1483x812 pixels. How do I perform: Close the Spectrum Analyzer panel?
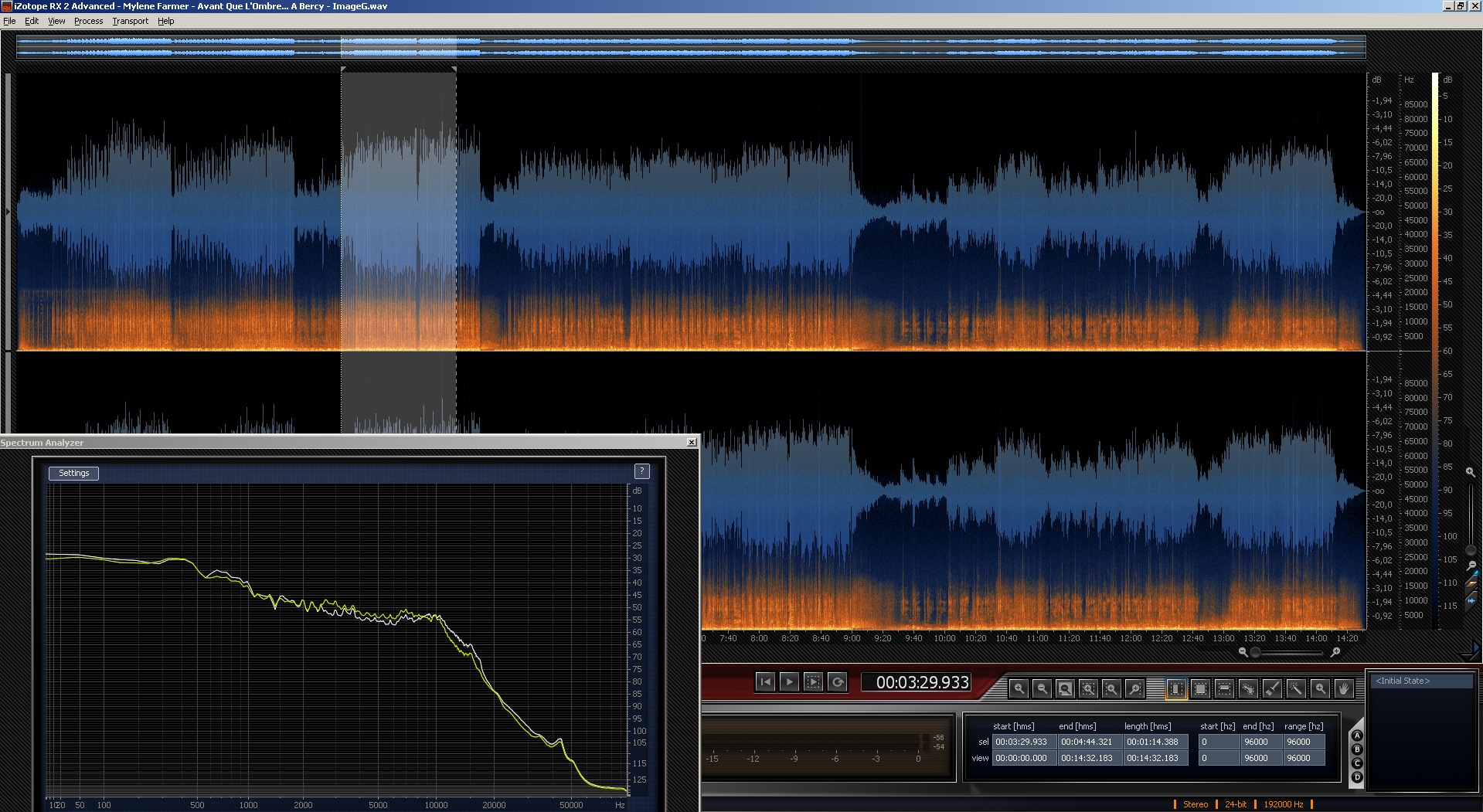tap(692, 443)
